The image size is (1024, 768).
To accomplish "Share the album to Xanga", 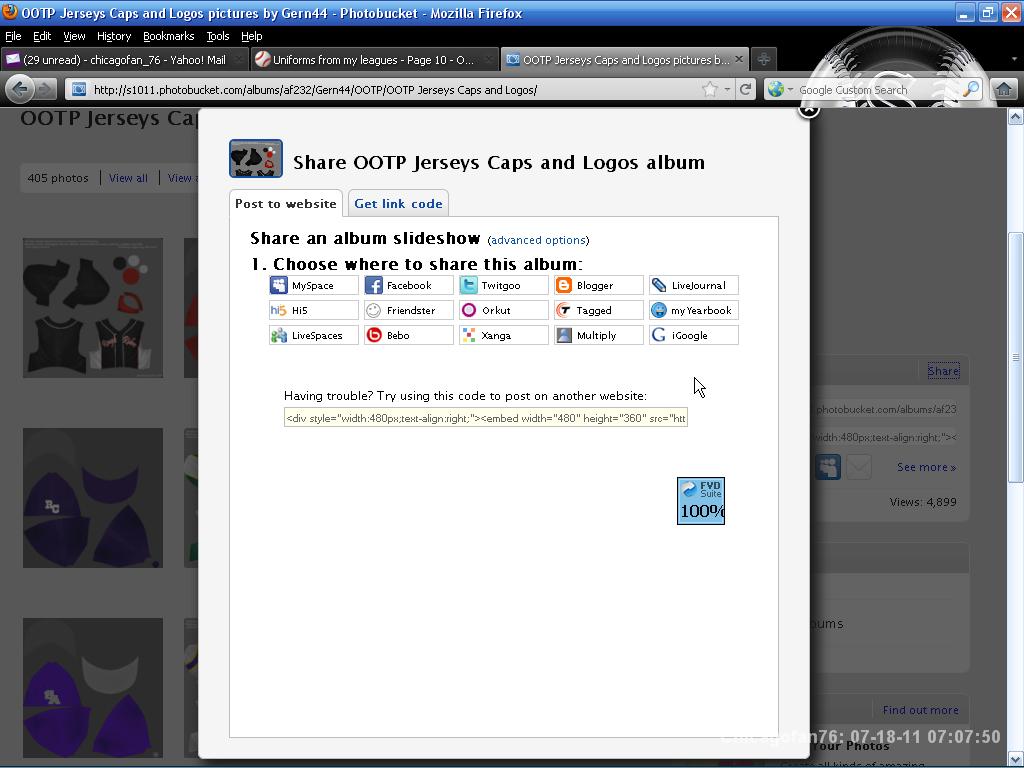I will tap(504, 335).
